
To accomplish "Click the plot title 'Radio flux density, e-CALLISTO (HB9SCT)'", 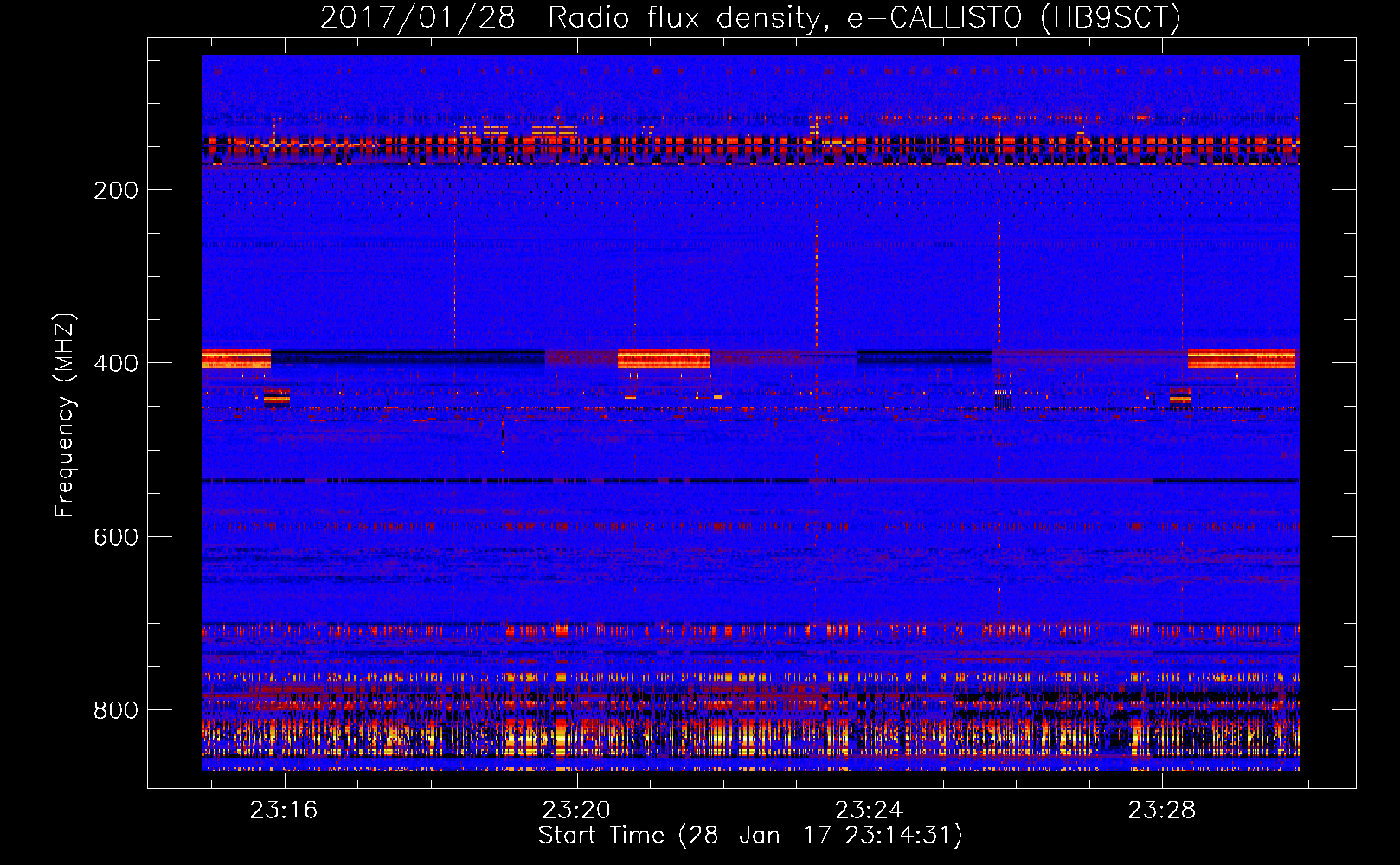I will point(864,17).
